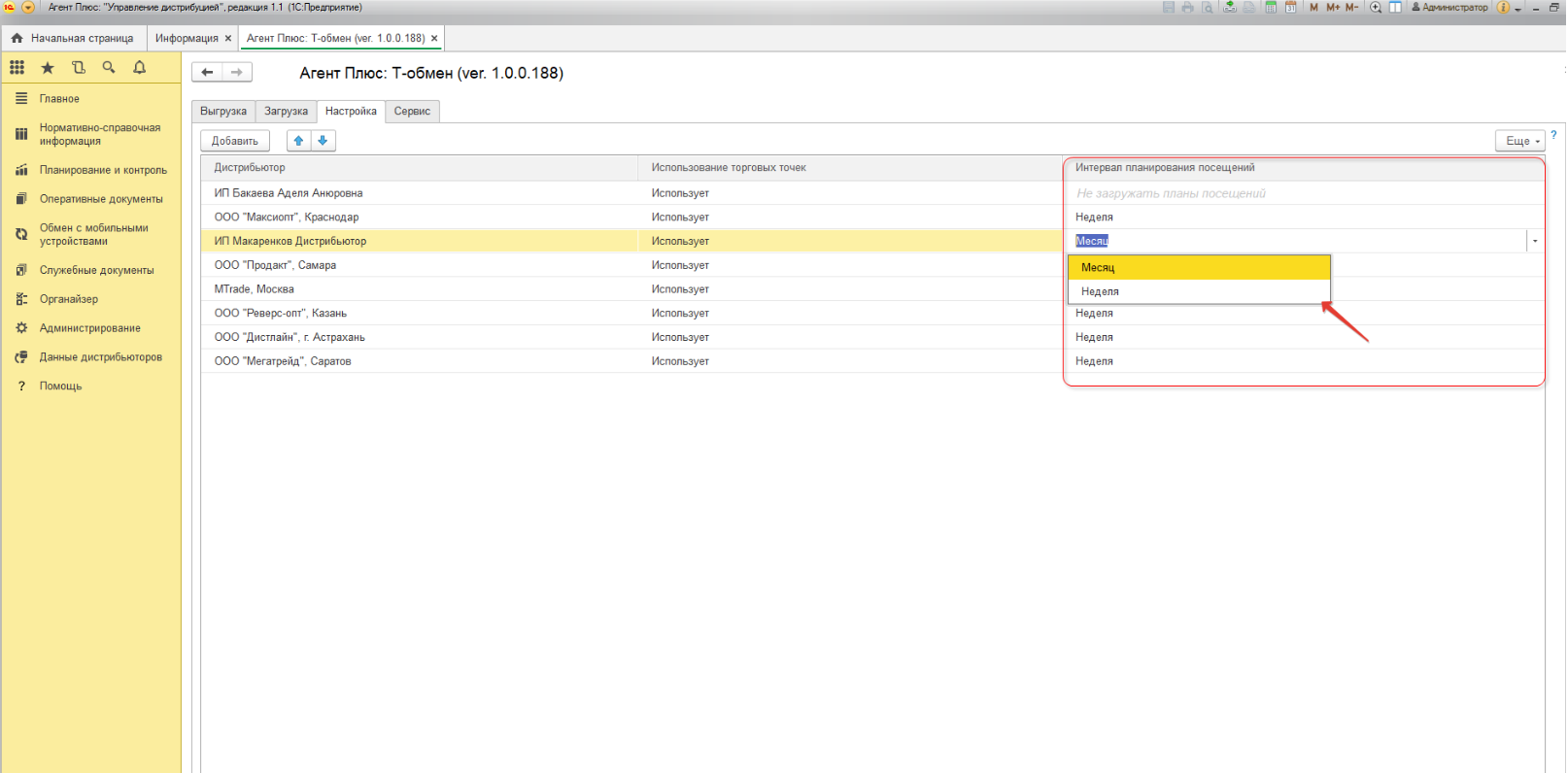Choose 'Неделя' from the dropdown list

[1100, 291]
